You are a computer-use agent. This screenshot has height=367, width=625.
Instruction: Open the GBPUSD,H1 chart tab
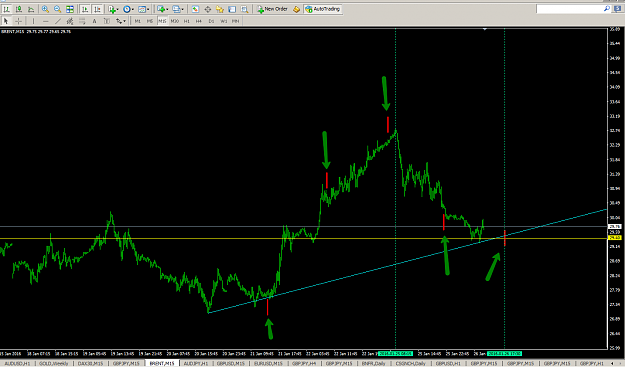pos(448,363)
